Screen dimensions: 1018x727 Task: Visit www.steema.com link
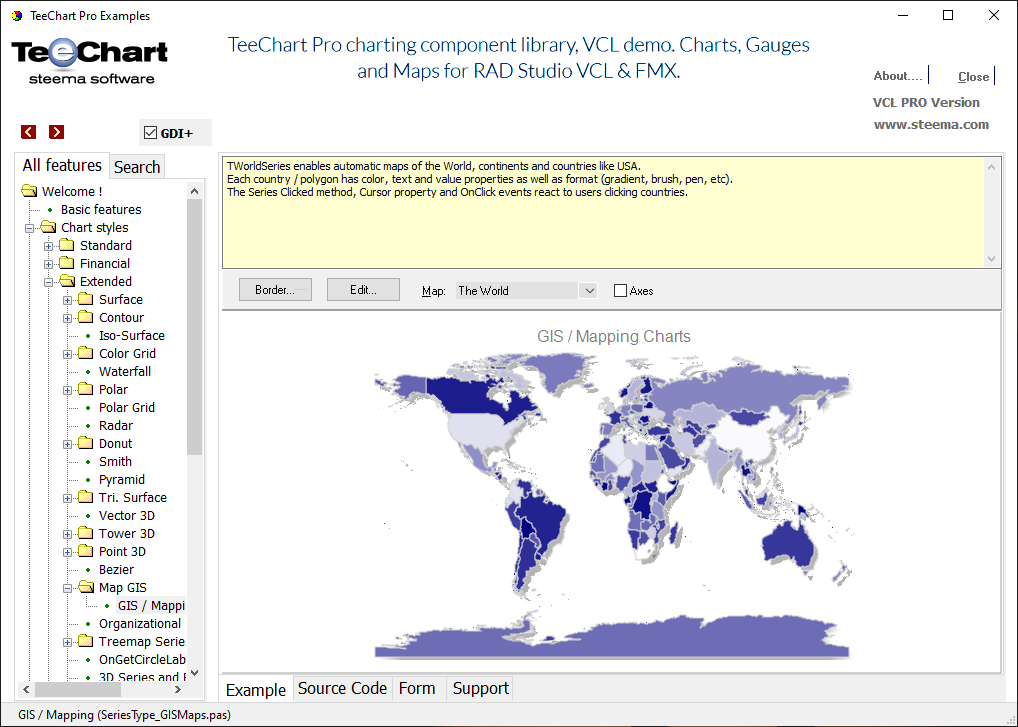pyautogui.click(x=931, y=125)
